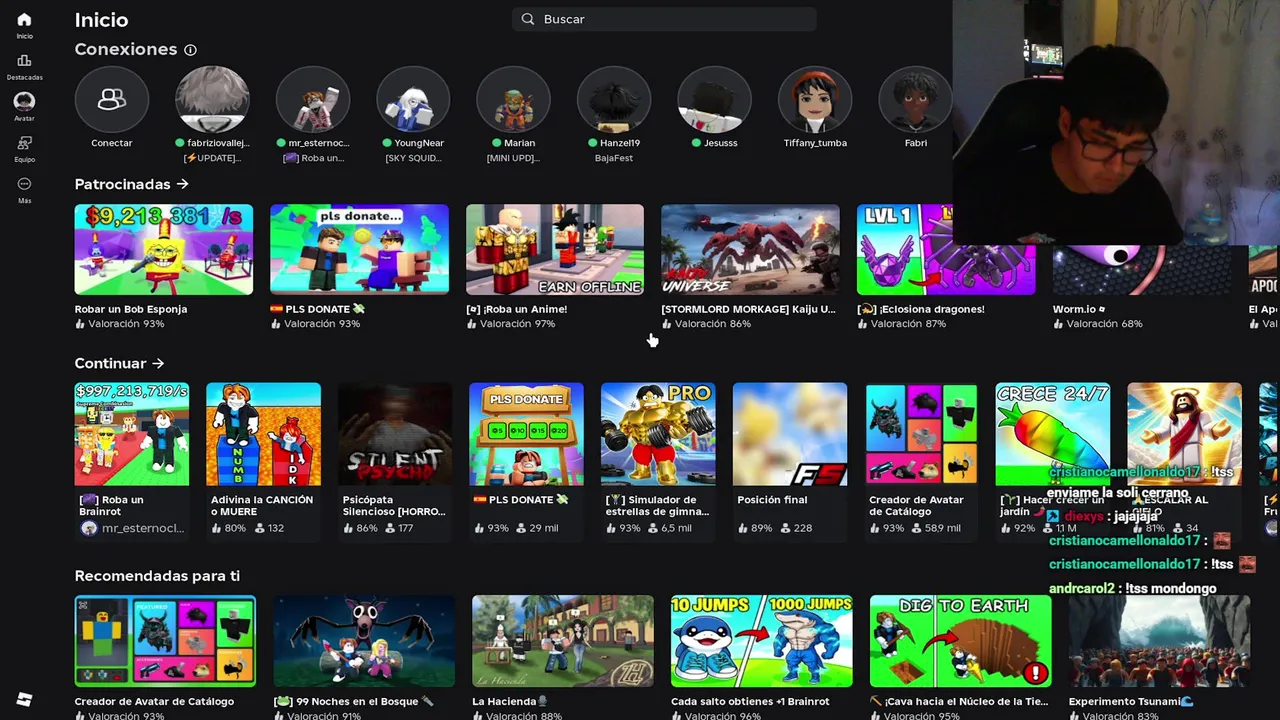
Task: Open the Avatar sidebar item
Action: point(24,101)
